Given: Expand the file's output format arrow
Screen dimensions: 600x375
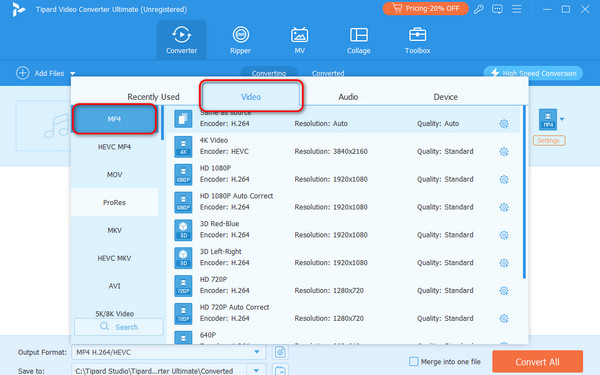Looking at the screenshot, I should pos(562,119).
